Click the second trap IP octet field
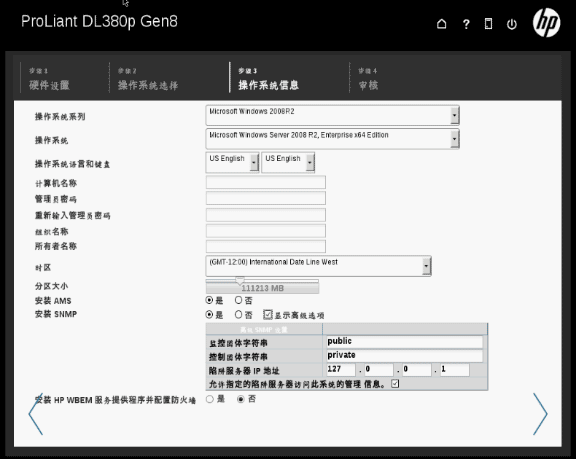 [x=379, y=370]
